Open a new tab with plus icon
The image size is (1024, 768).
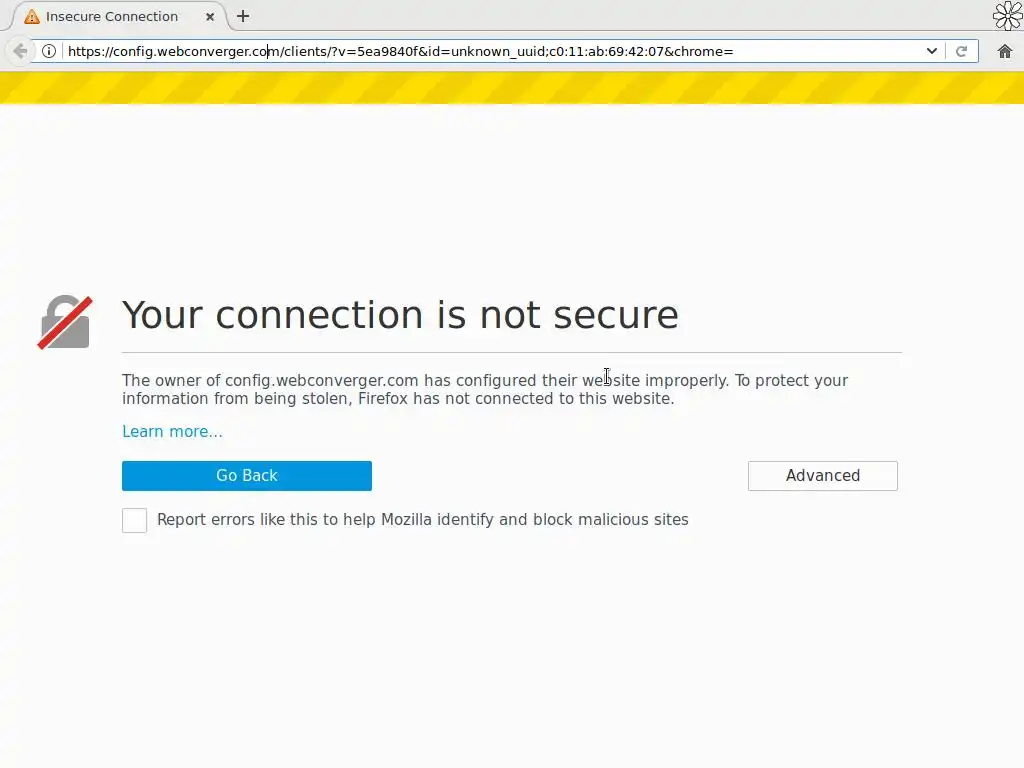[x=243, y=16]
